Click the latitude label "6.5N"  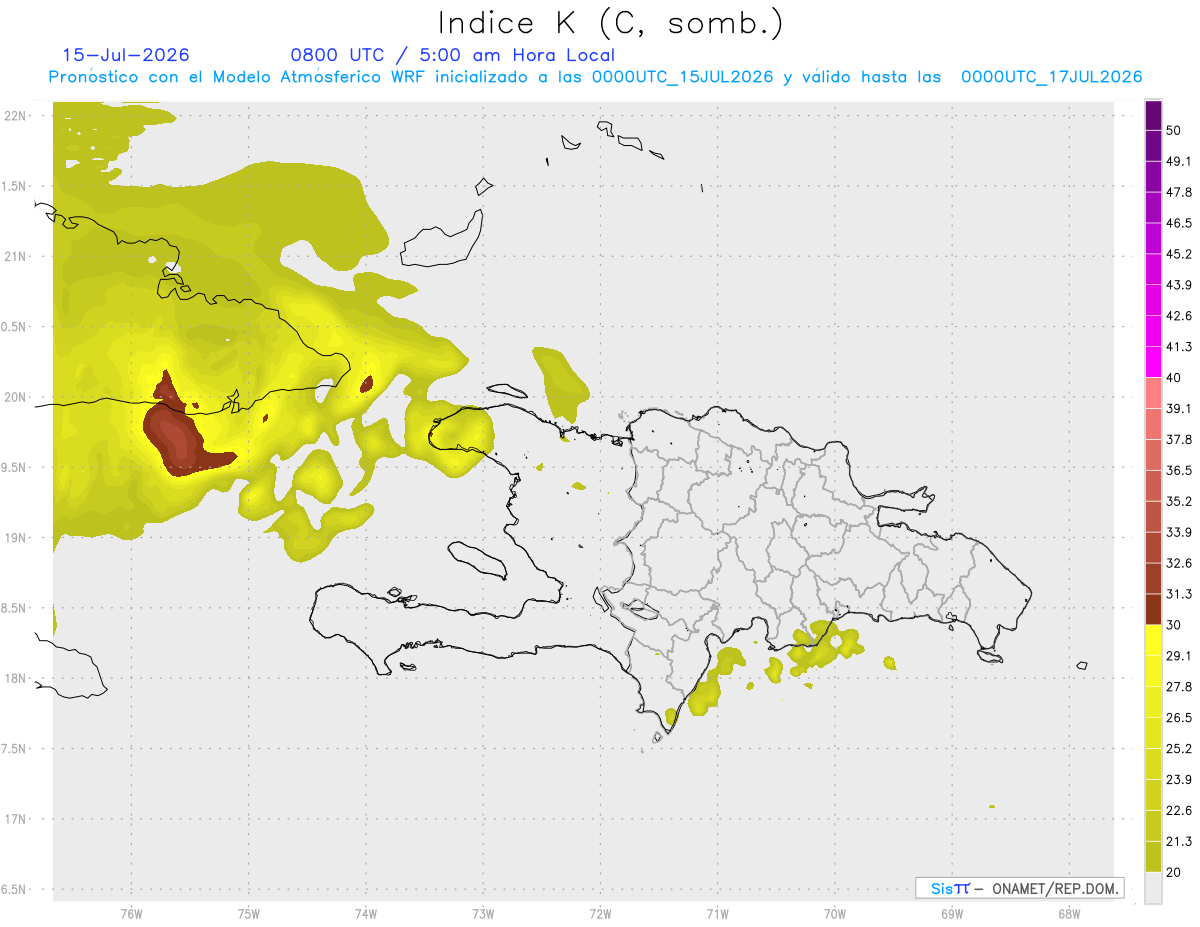[x=15, y=890]
